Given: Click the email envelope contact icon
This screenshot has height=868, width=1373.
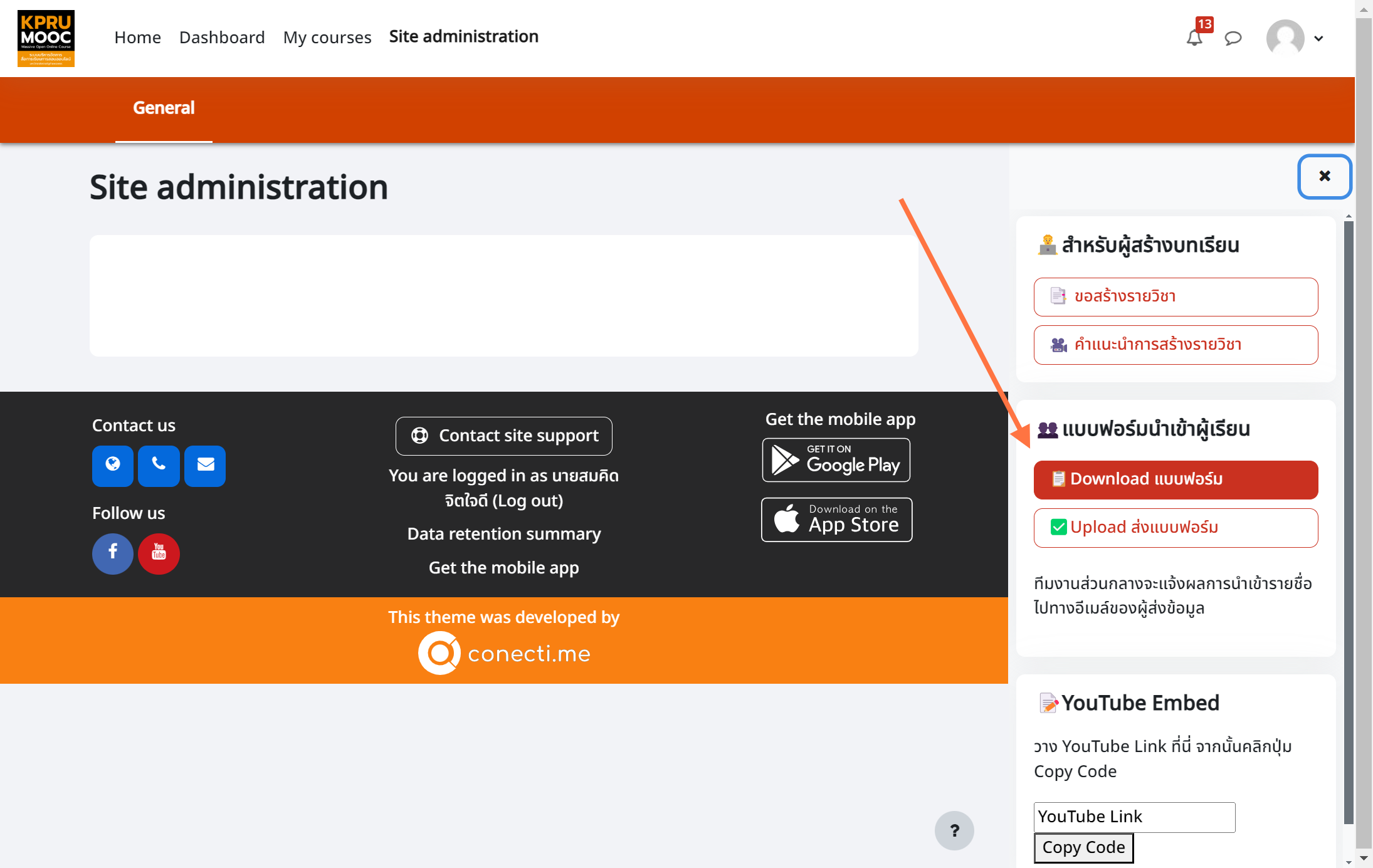Looking at the screenshot, I should 205,466.
